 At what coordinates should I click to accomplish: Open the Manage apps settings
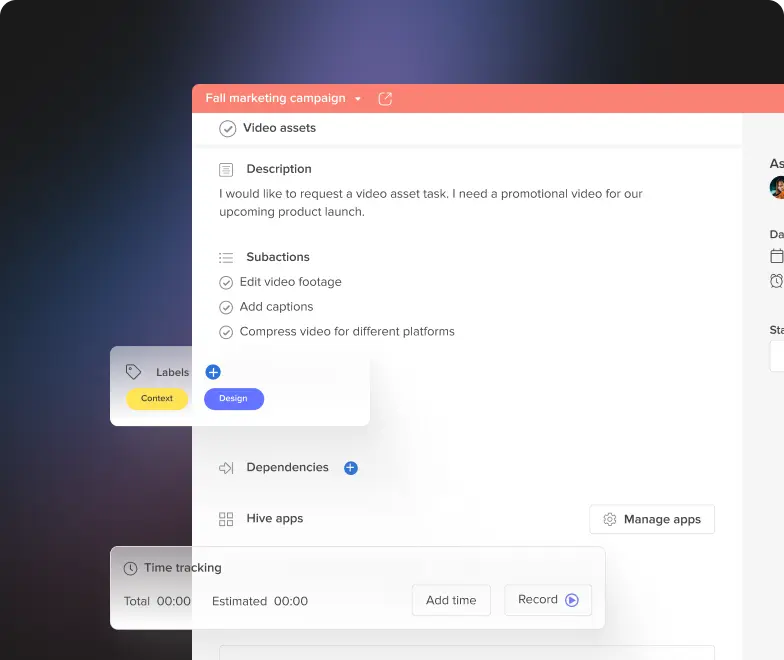pyautogui.click(x=652, y=519)
